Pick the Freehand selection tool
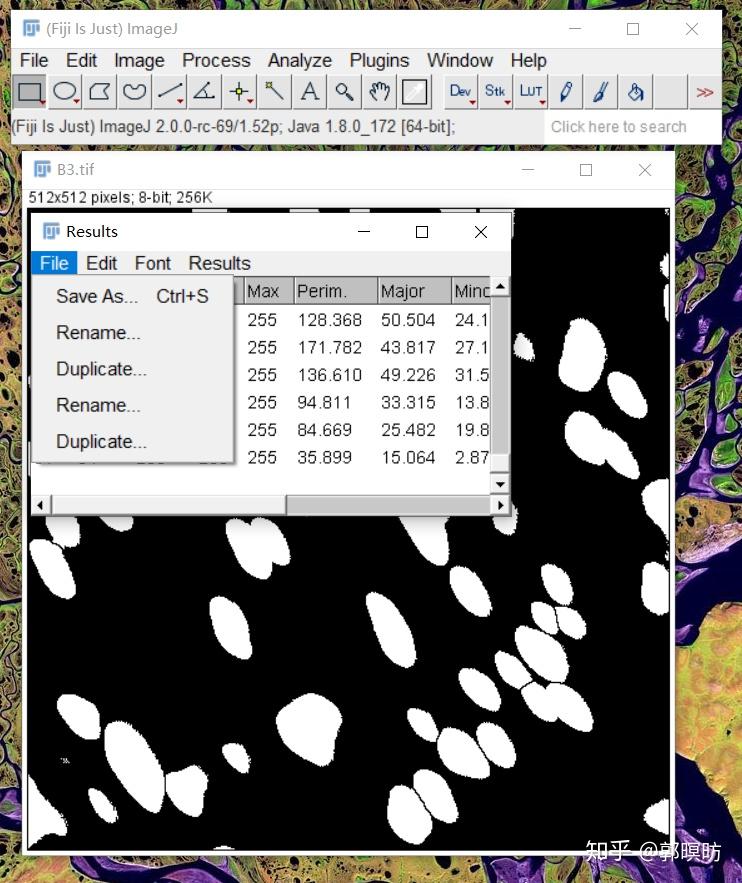The width and height of the screenshot is (742, 883). tap(134, 93)
